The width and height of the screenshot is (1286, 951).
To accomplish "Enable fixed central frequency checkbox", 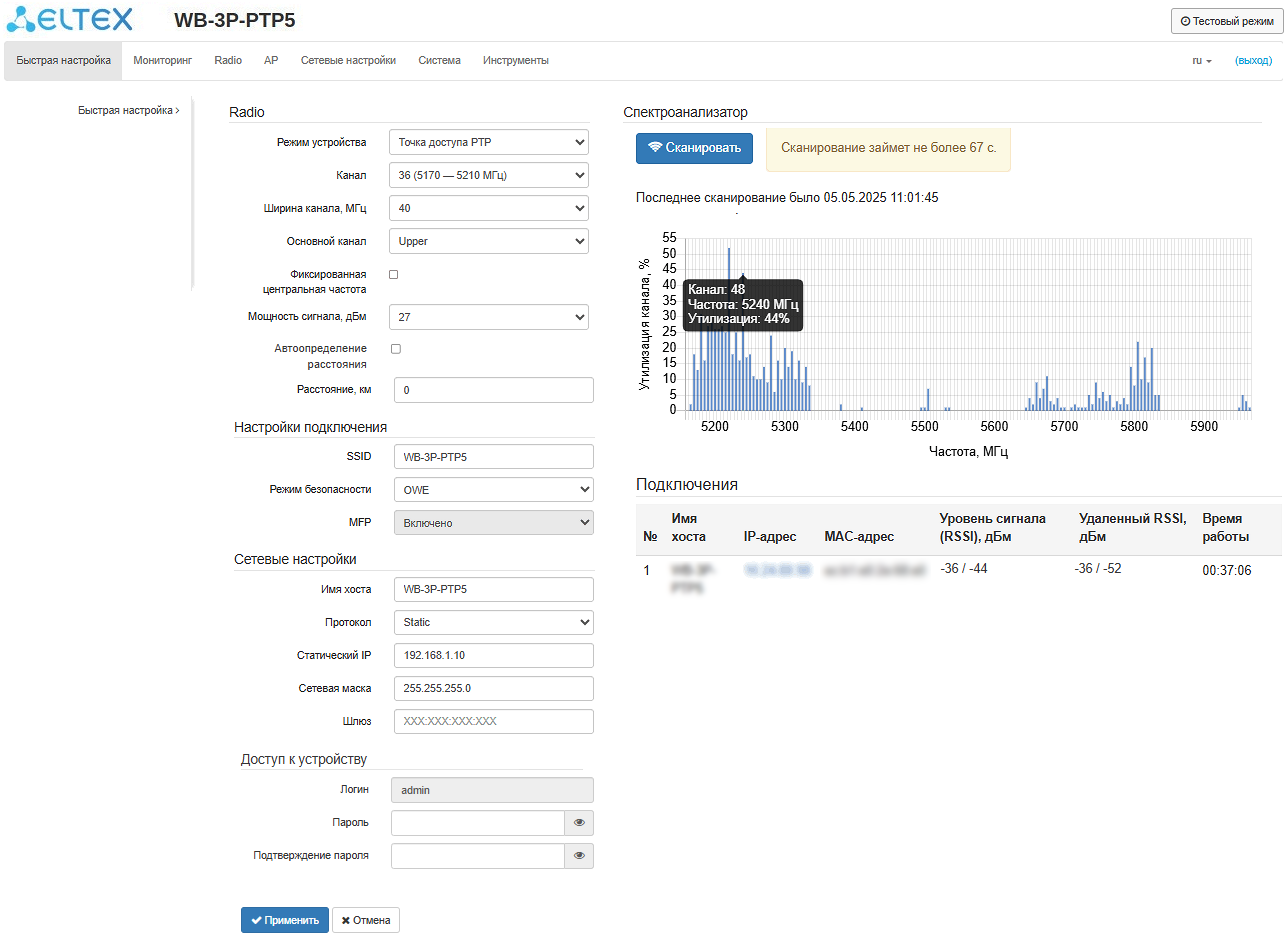I will click(394, 274).
